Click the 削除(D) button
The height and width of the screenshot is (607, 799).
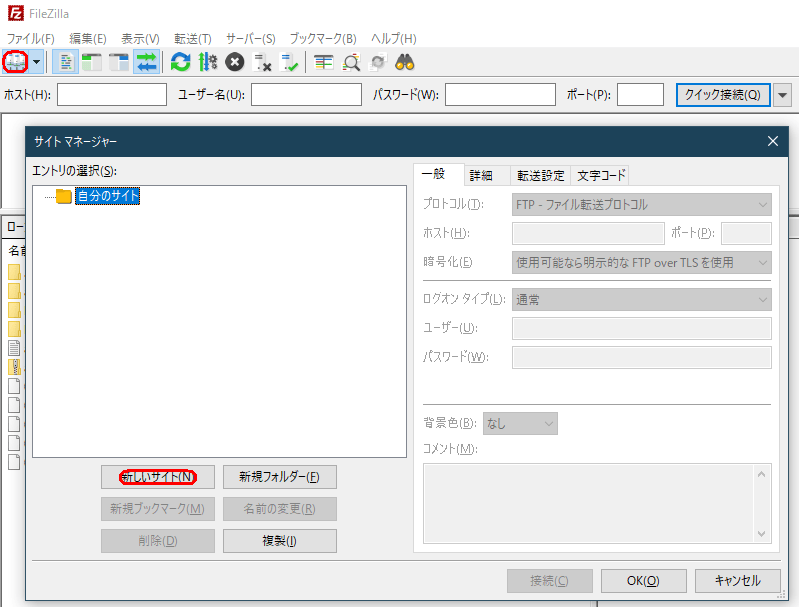[158, 541]
